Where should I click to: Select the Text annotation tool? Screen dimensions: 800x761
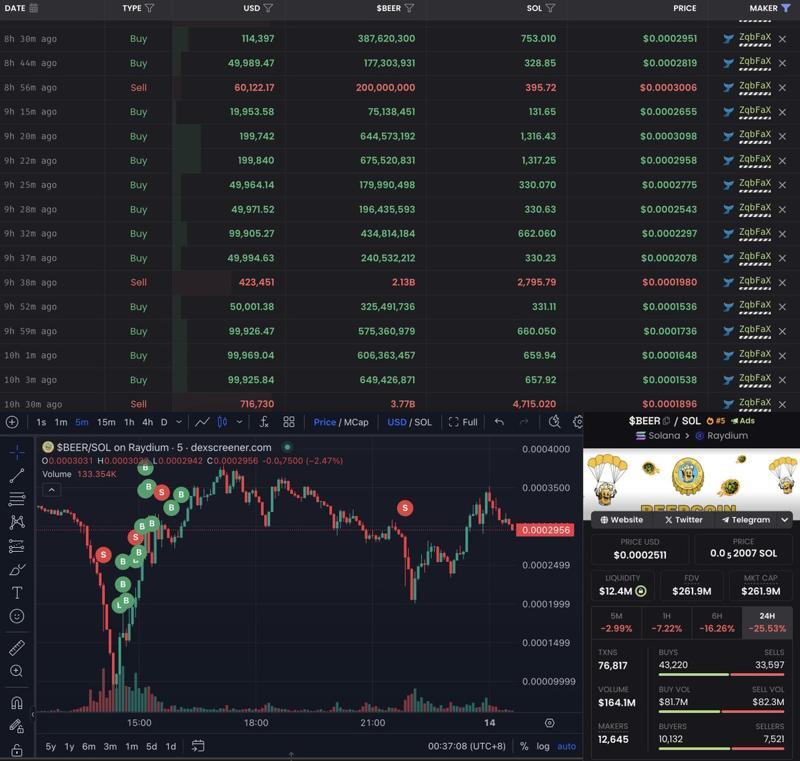17,593
